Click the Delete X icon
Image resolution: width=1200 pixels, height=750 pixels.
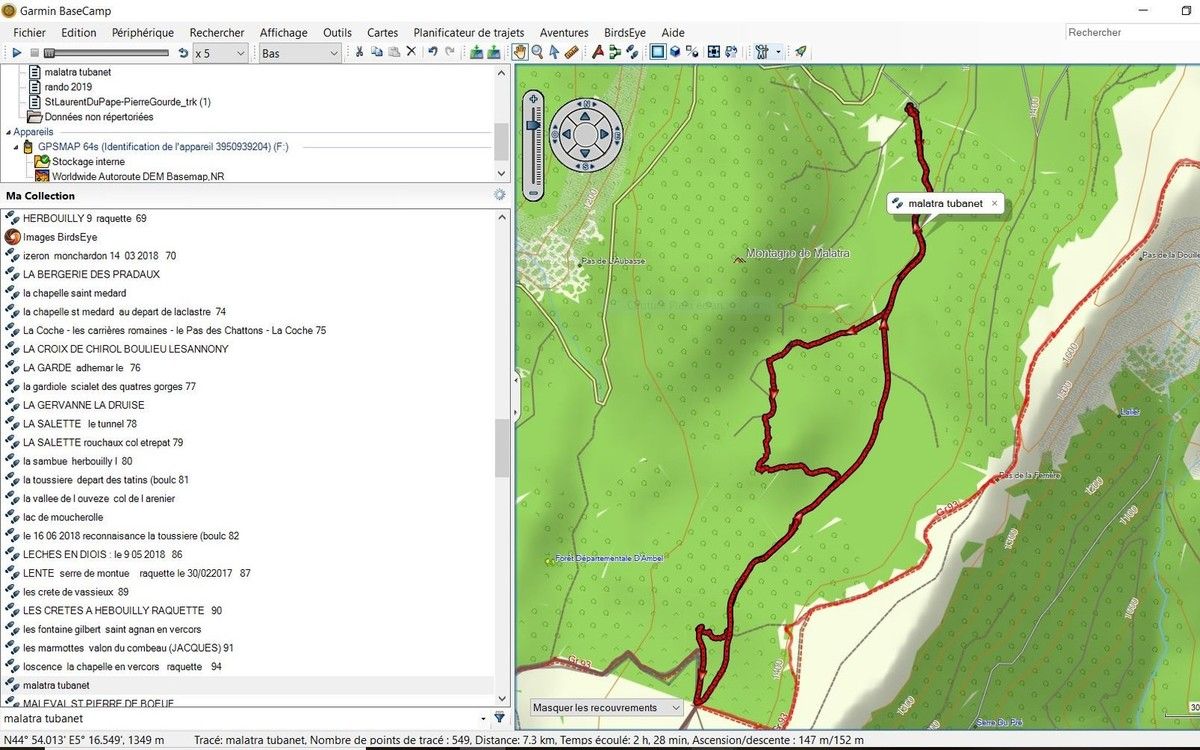pos(411,53)
